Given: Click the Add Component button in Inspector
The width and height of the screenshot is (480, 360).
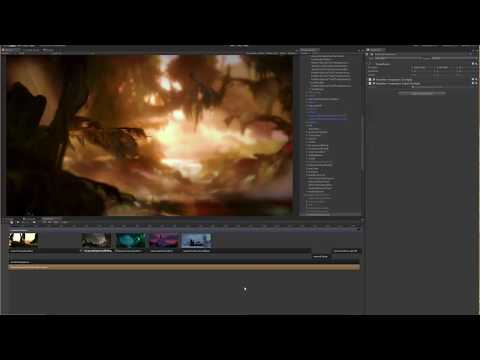Looking at the screenshot, I should point(422,93).
